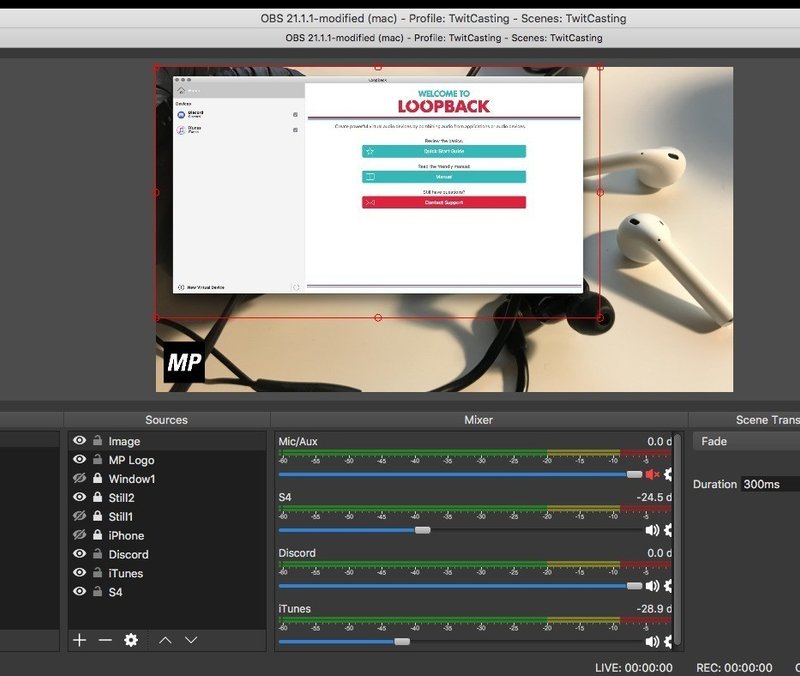Screen dimensions: 800x676
Task: Select the Discord source row
Action: [x=167, y=554]
